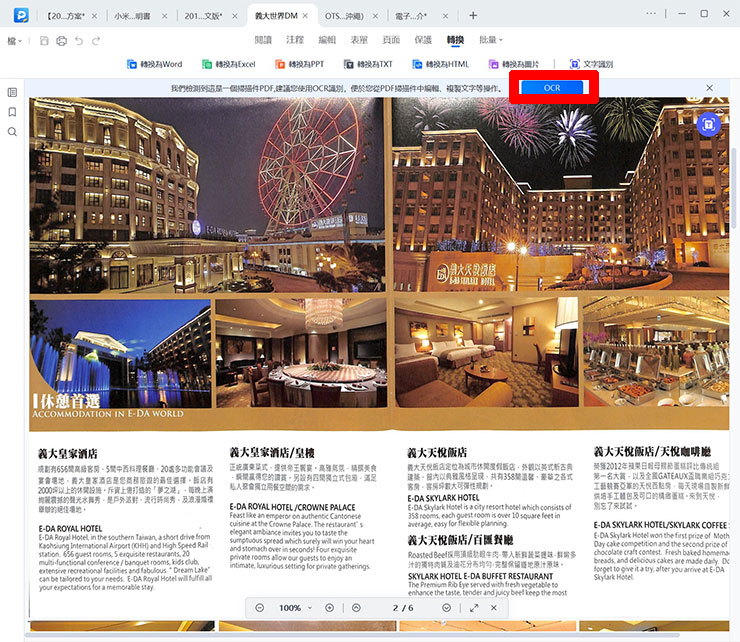The width and height of the screenshot is (740, 642).
Task: Open the 編輯 menu tab
Action: point(327,40)
